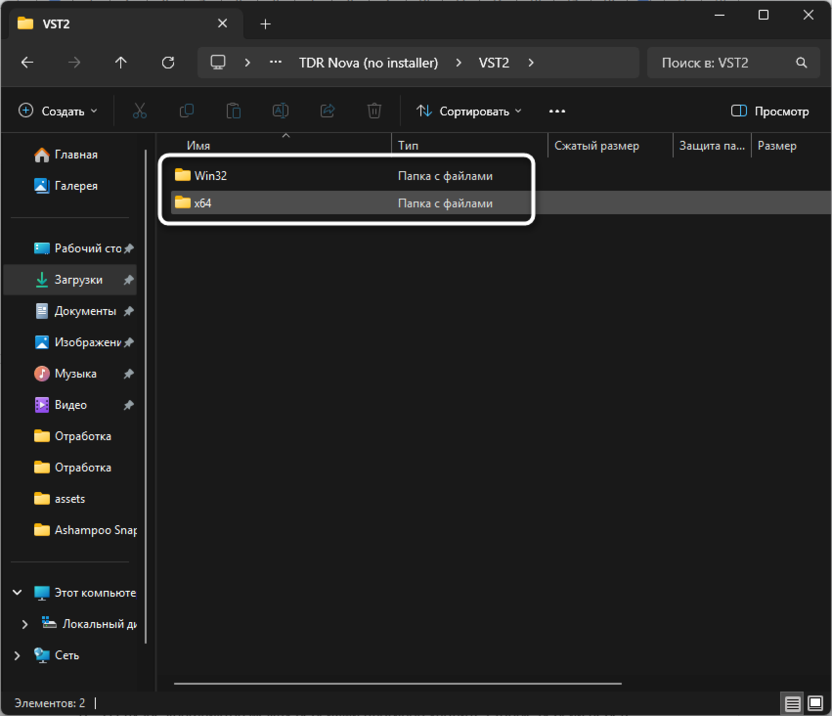Image resolution: width=832 pixels, height=716 pixels.
Task: Expand the Сеть tree node
Action: click(17, 655)
